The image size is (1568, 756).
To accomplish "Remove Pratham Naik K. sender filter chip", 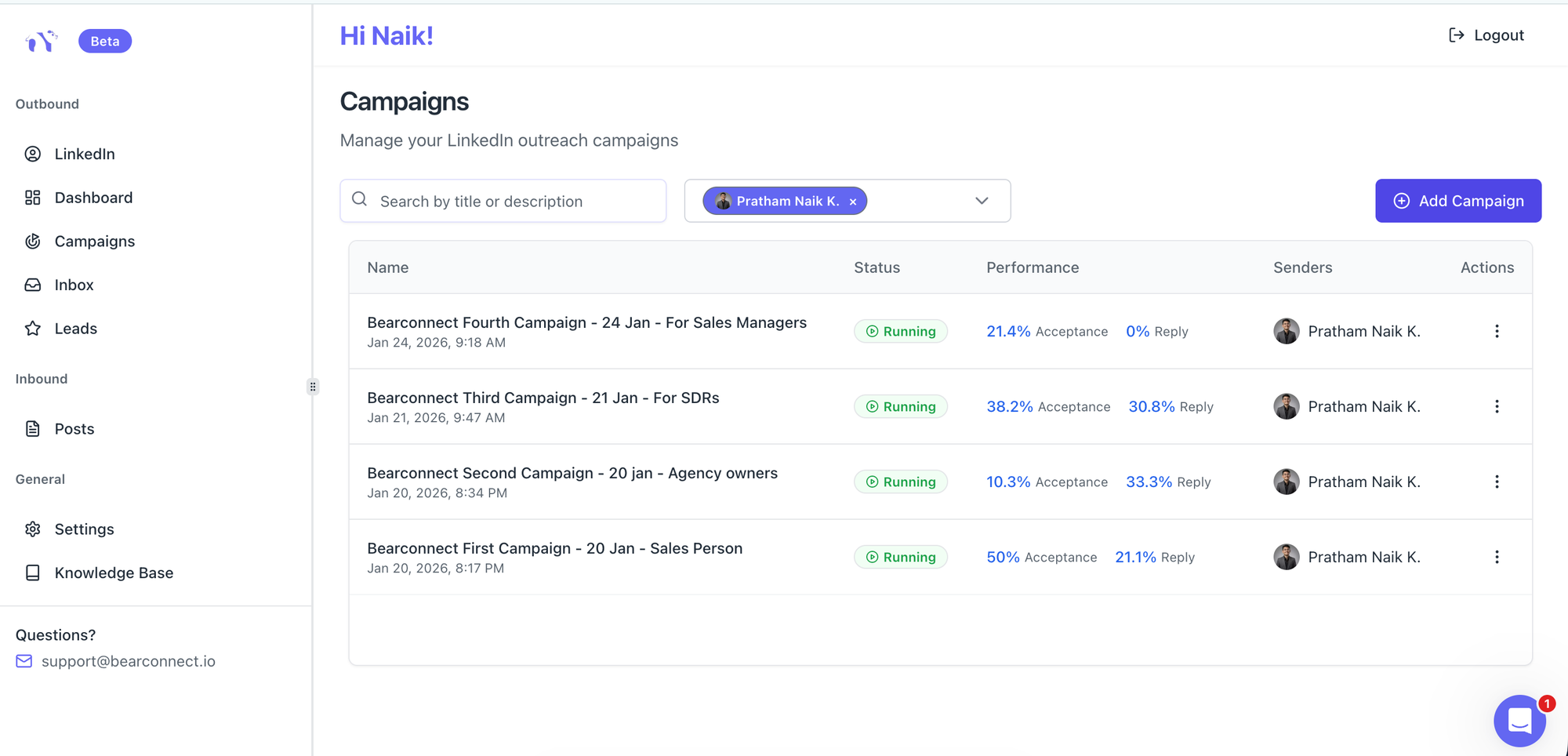I will tap(853, 202).
